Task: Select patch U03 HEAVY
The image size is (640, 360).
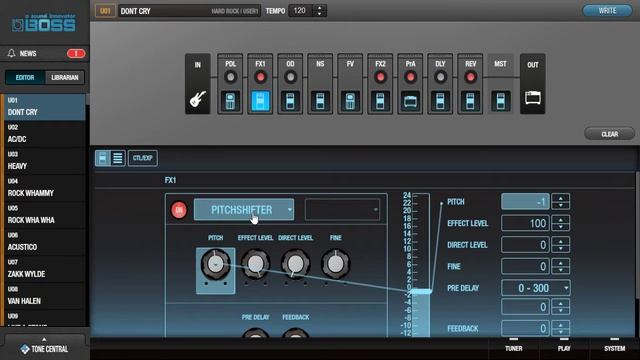Action: [x=45, y=161]
